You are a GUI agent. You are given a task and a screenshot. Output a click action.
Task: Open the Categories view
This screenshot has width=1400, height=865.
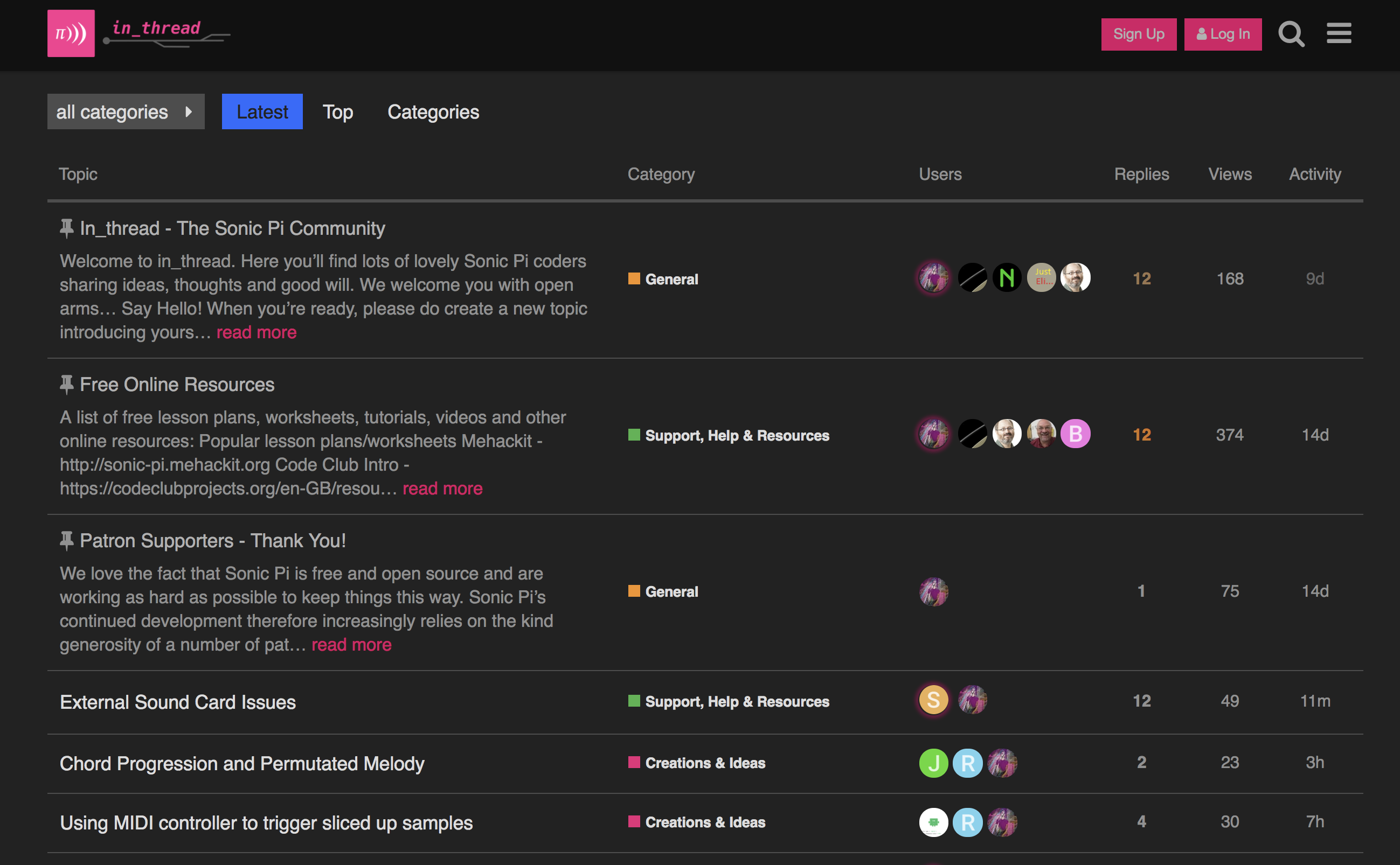433,111
